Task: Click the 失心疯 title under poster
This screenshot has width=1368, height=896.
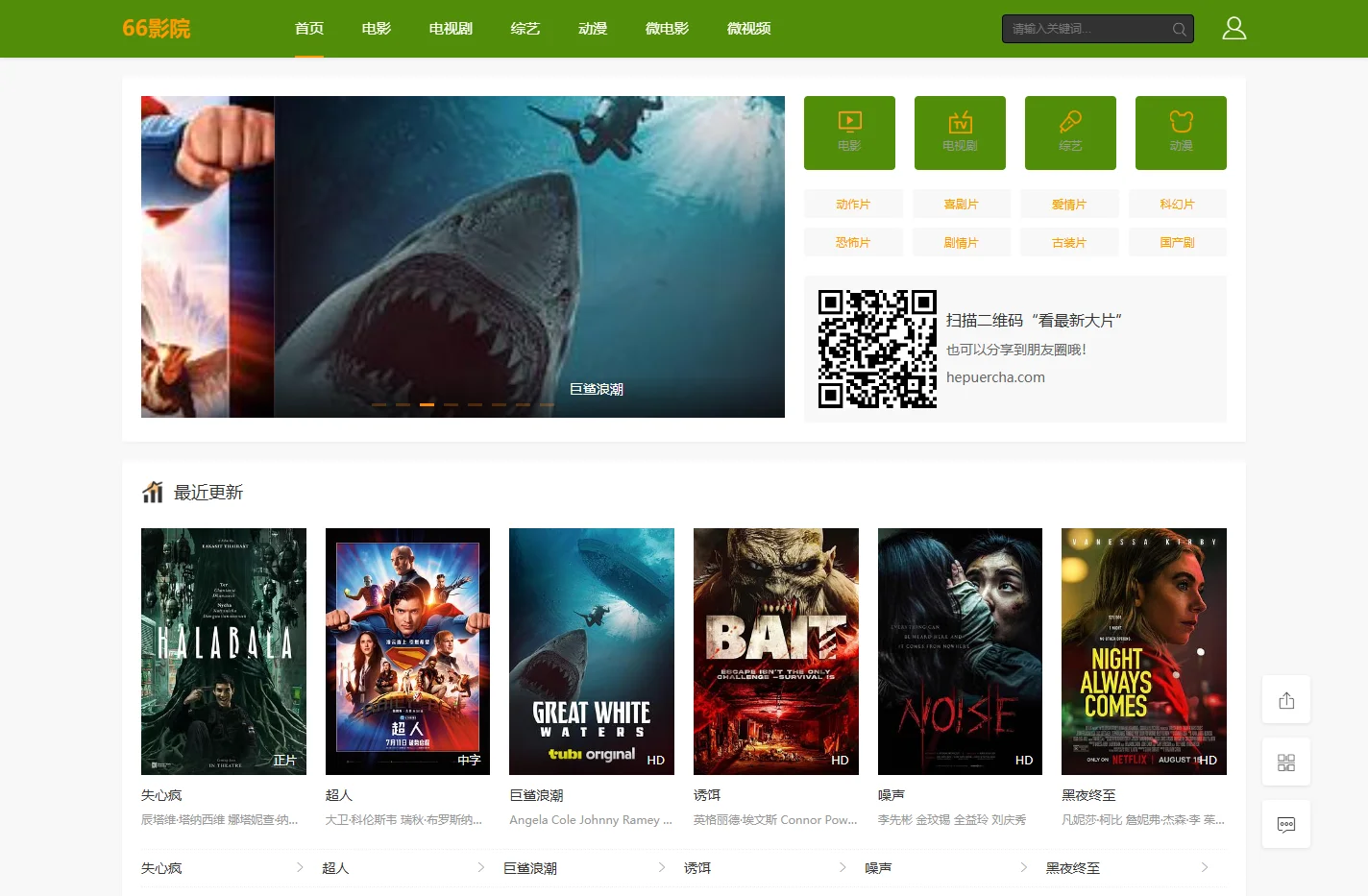Action: click(x=161, y=795)
